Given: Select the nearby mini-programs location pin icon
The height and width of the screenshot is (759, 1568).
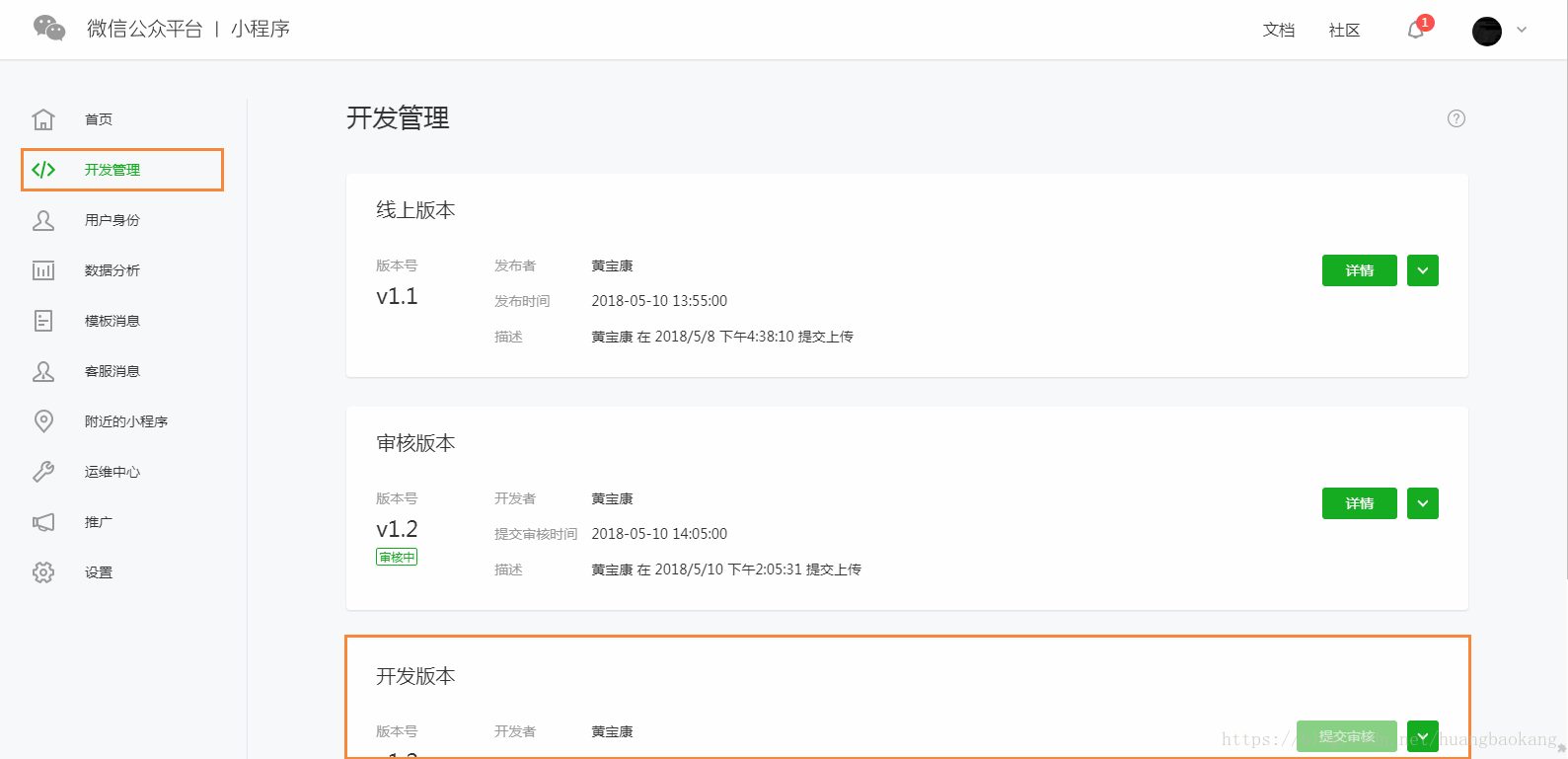Looking at the screenshot, I should 43,421.
